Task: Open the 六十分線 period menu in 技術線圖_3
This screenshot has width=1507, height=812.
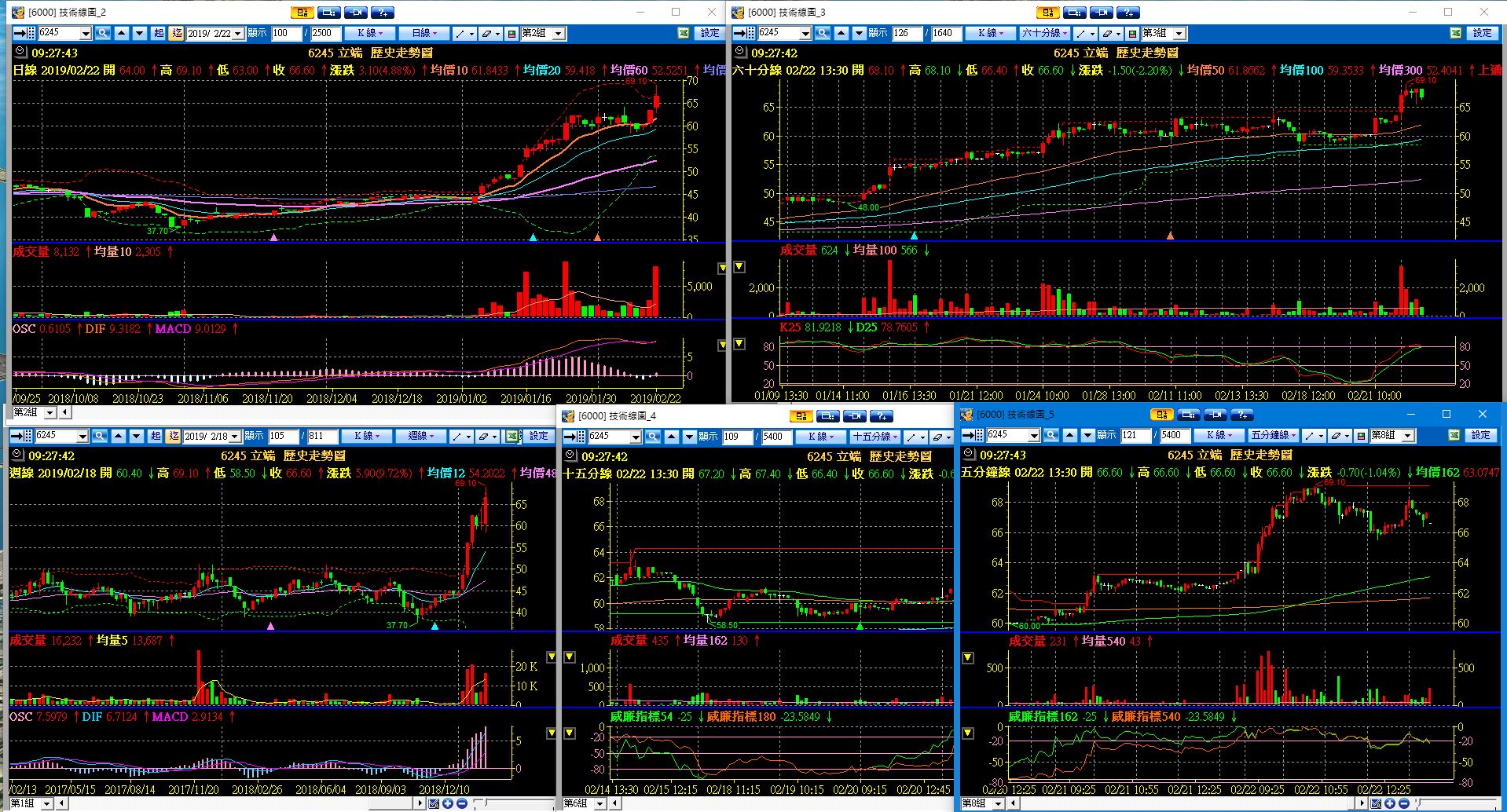Action: tap(1045, 33)
